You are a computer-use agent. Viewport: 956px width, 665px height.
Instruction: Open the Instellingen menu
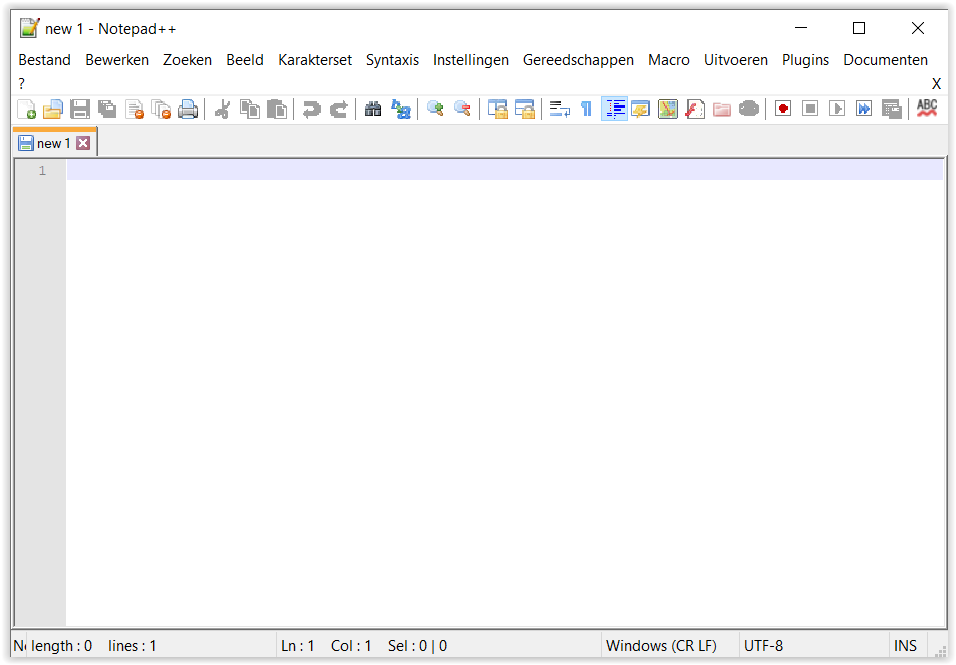tap(471, 60)
